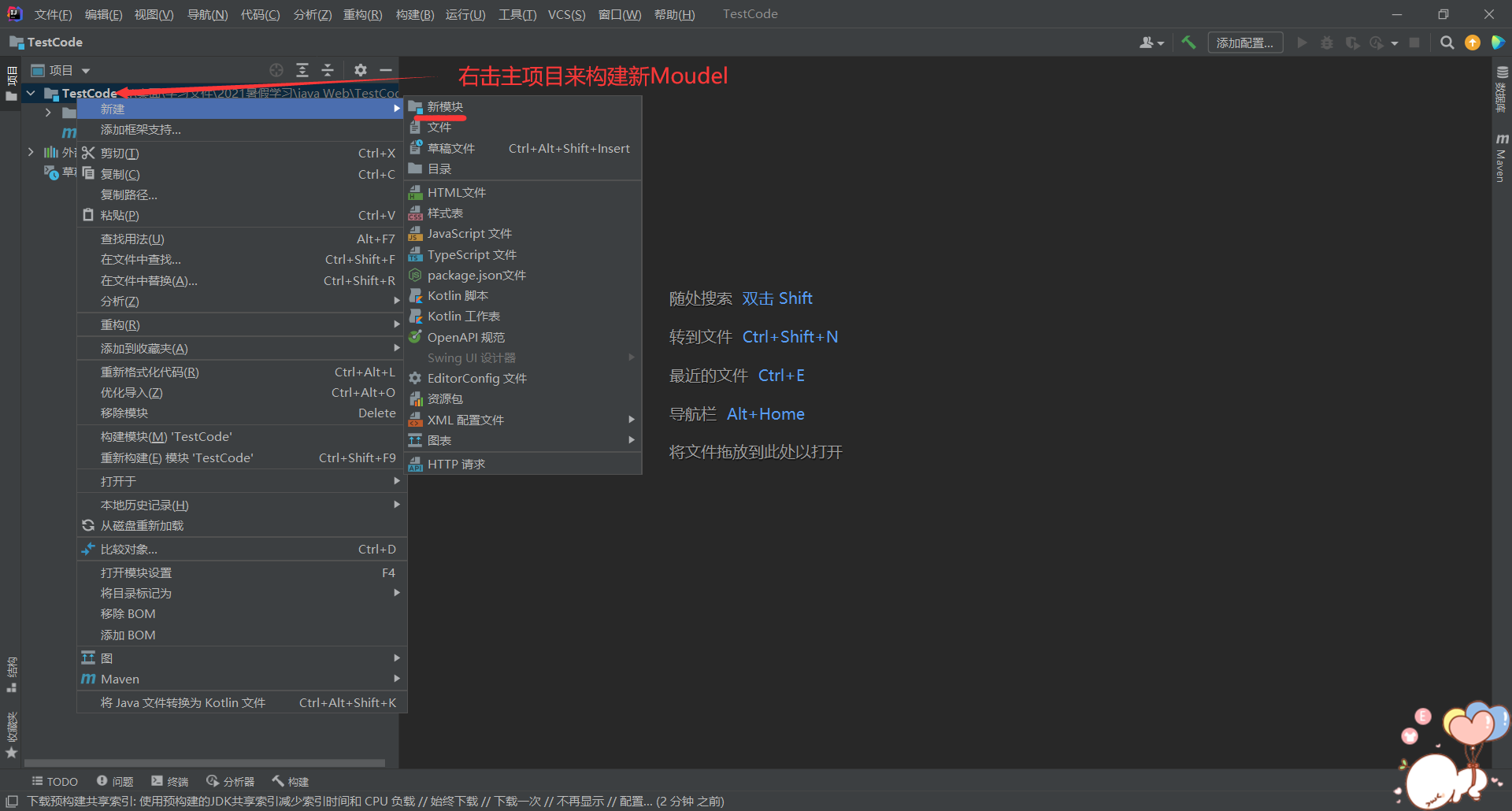1512x811 pixels.
Task: Select 文件 in the New submenu
Action: [x=524, y=127]
